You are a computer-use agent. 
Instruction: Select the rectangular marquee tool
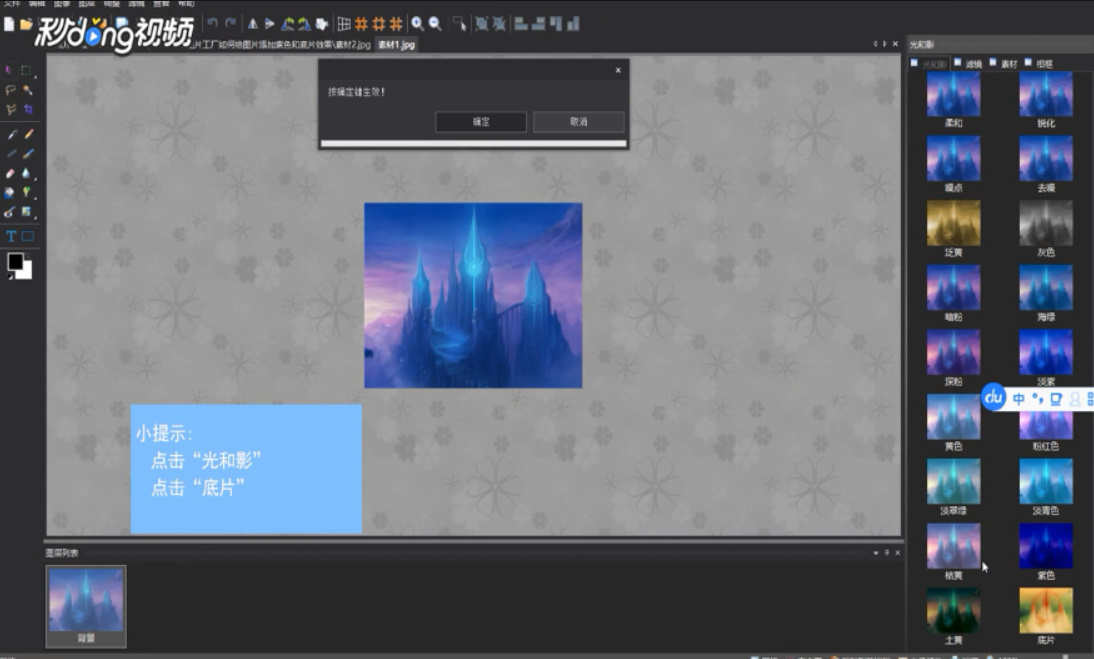coord(27,70)
